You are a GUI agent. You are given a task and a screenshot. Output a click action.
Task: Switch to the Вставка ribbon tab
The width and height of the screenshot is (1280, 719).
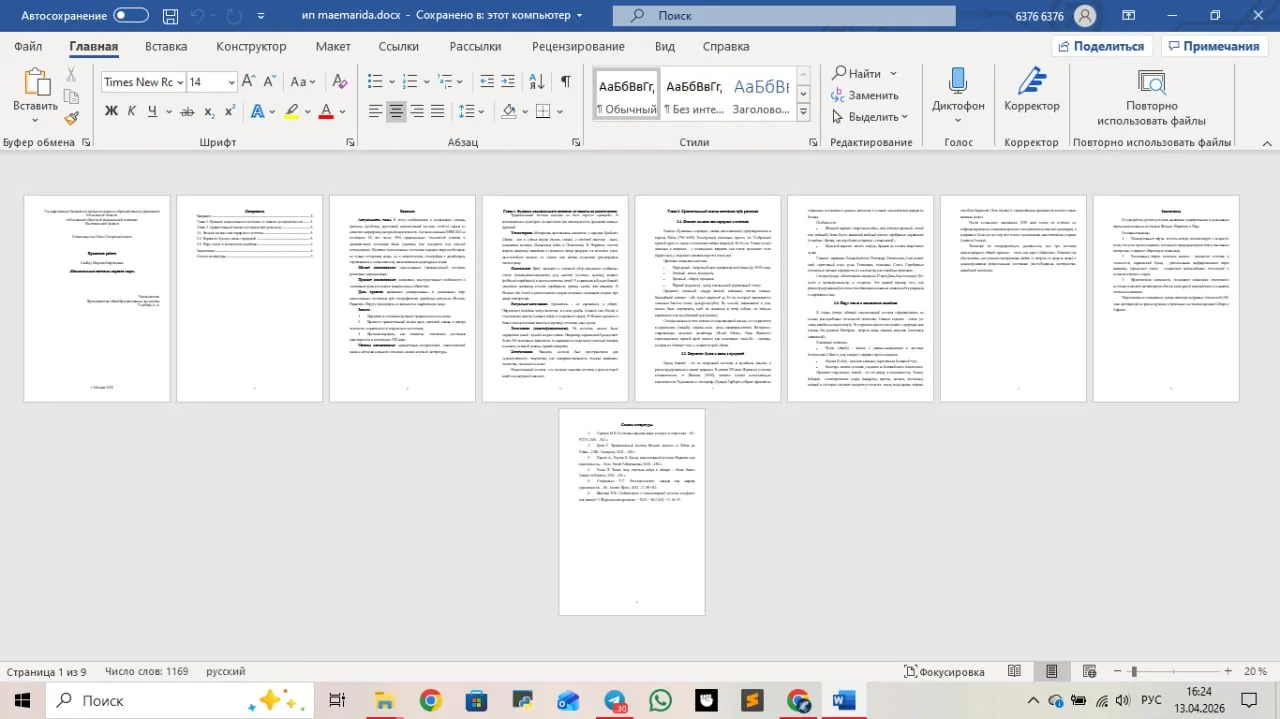(x=166, y=46)
